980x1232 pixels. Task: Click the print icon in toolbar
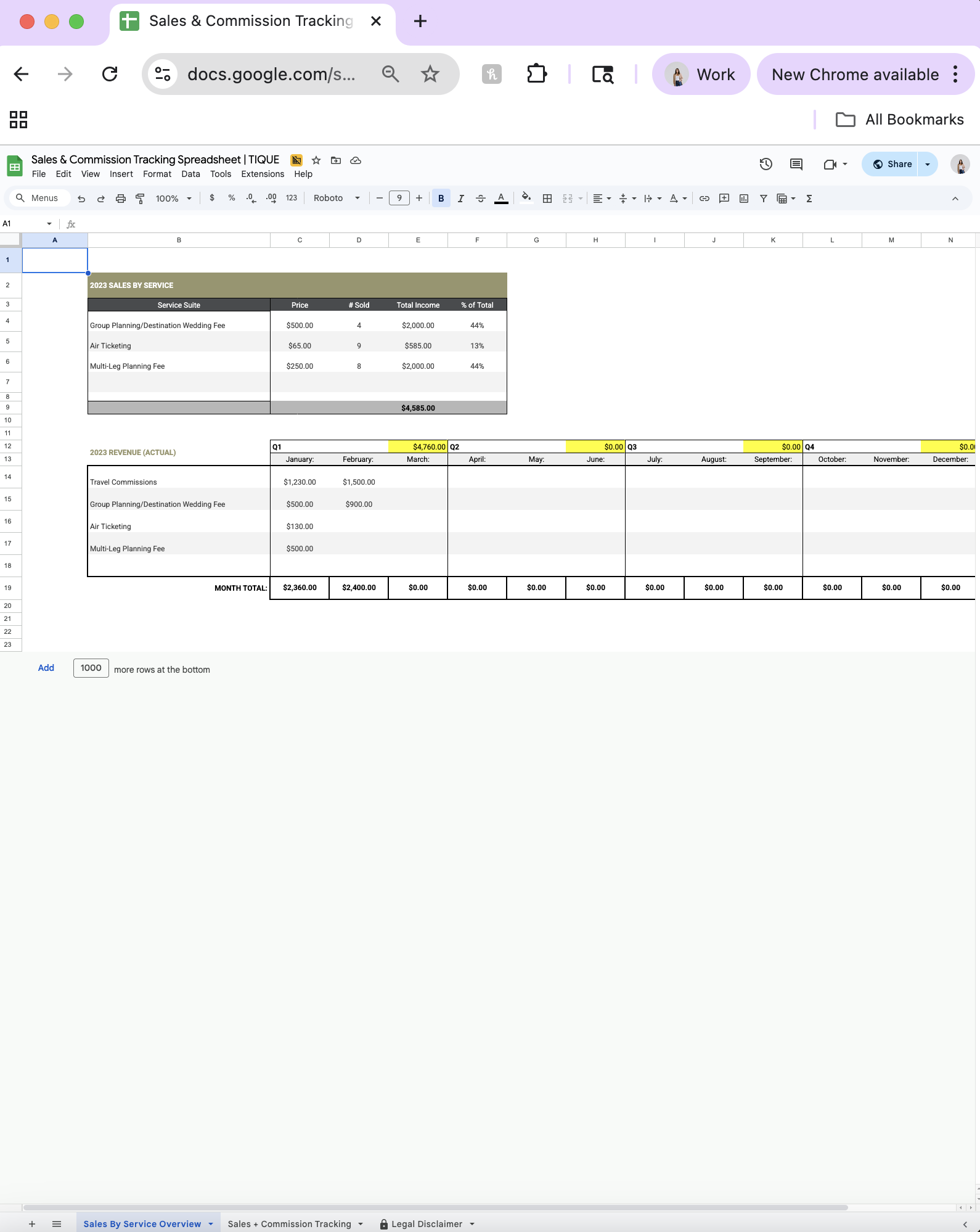(121, 199)
